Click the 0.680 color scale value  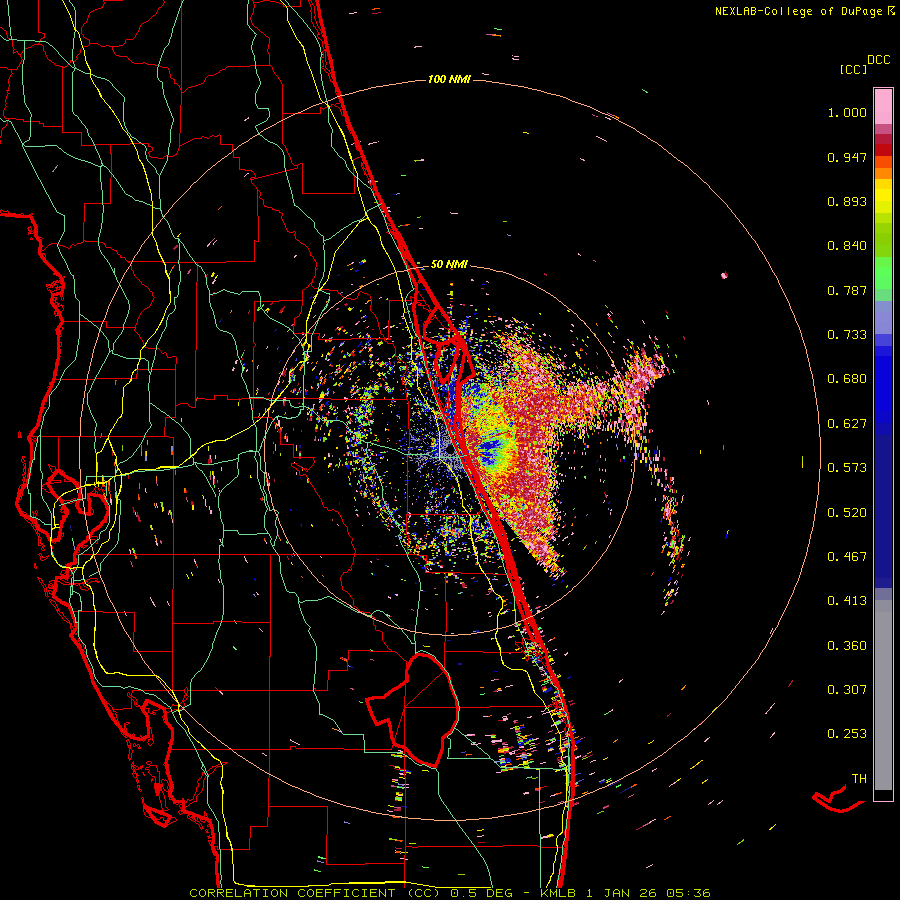847,379
